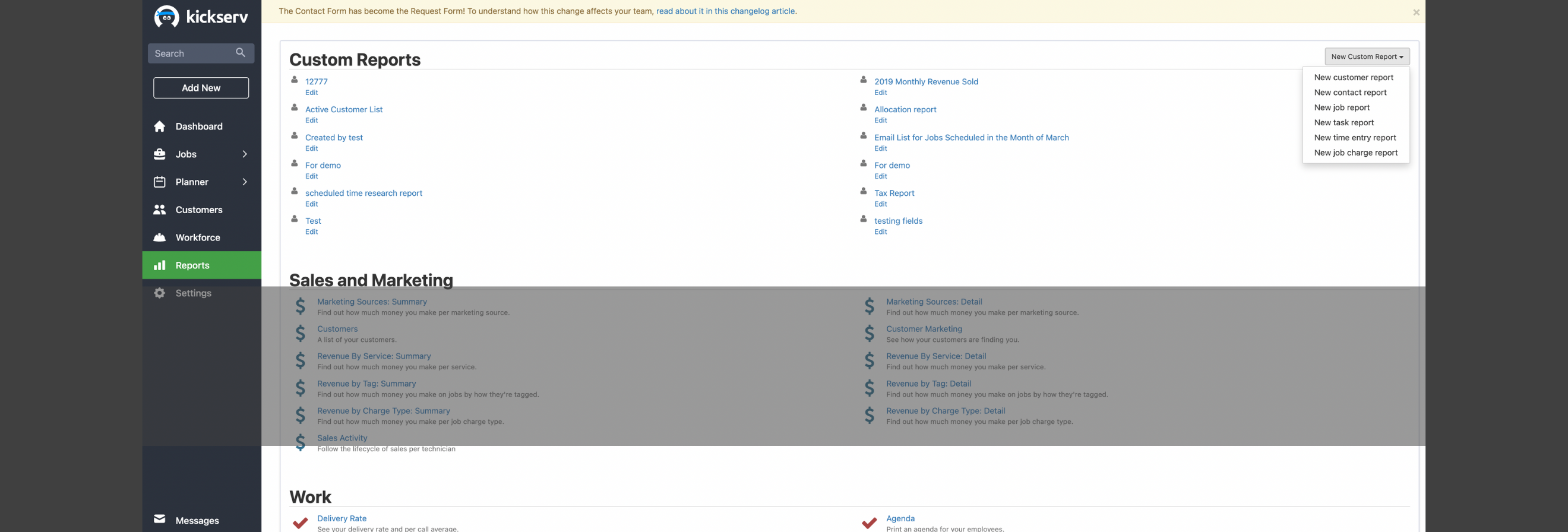Click the Settings gear icon
Image resolution: width=1568 pixels, height=532 pixels.
pos(160,293)
